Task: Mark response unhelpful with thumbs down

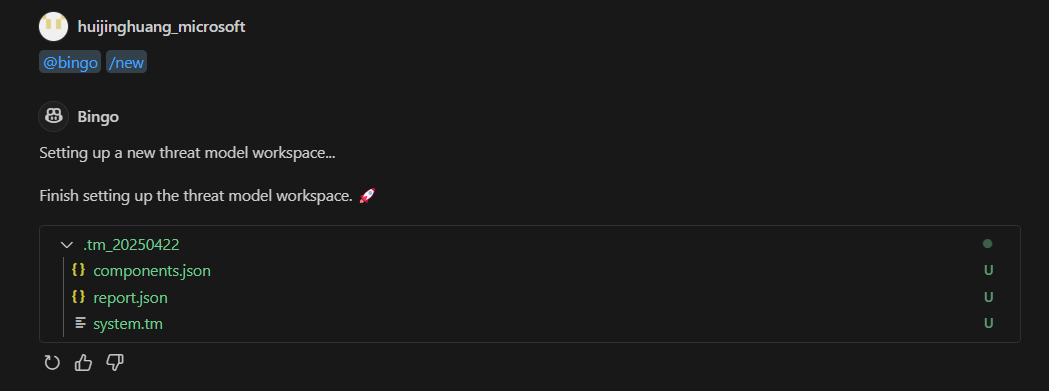Action: click(x=115, y=363)
